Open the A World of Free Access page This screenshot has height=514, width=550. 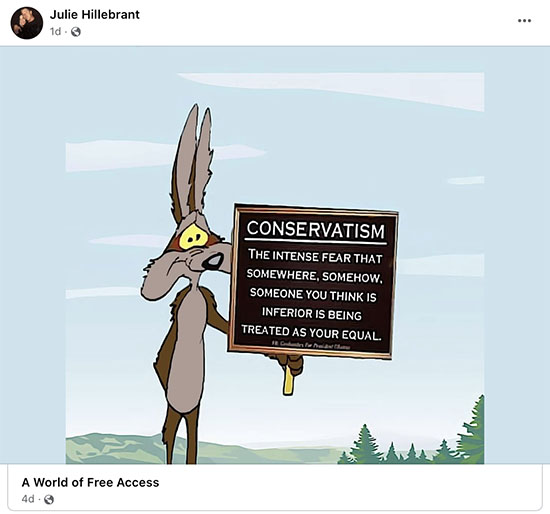pos(90,482)
